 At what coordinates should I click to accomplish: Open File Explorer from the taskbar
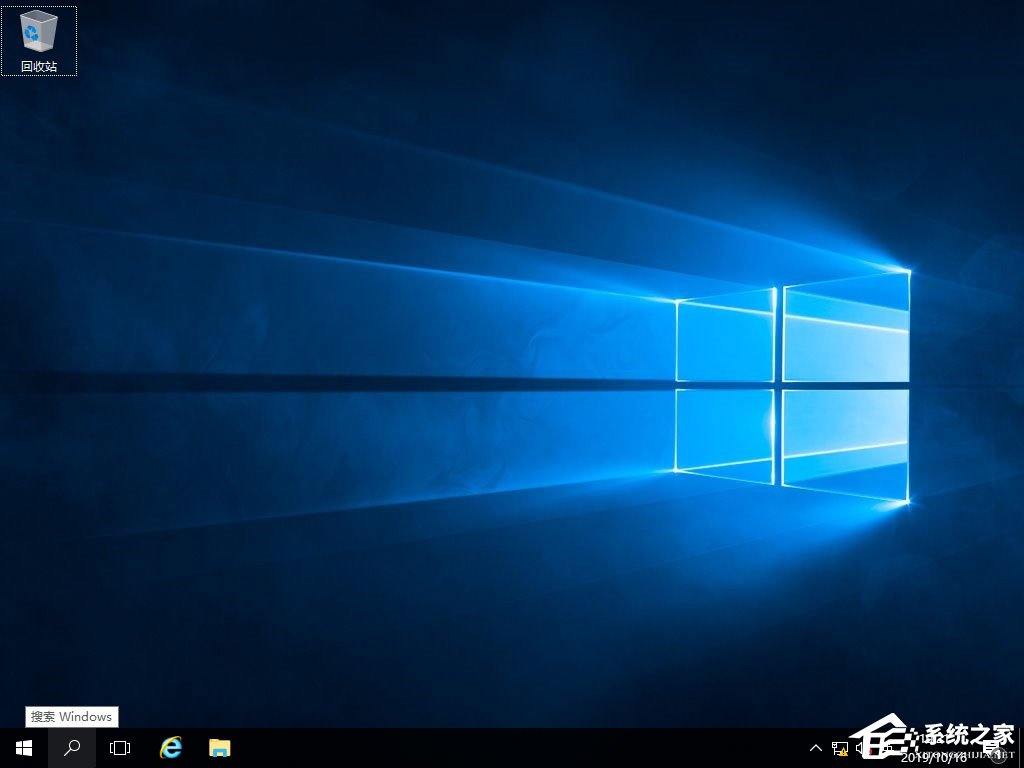(x=218, y=747)
